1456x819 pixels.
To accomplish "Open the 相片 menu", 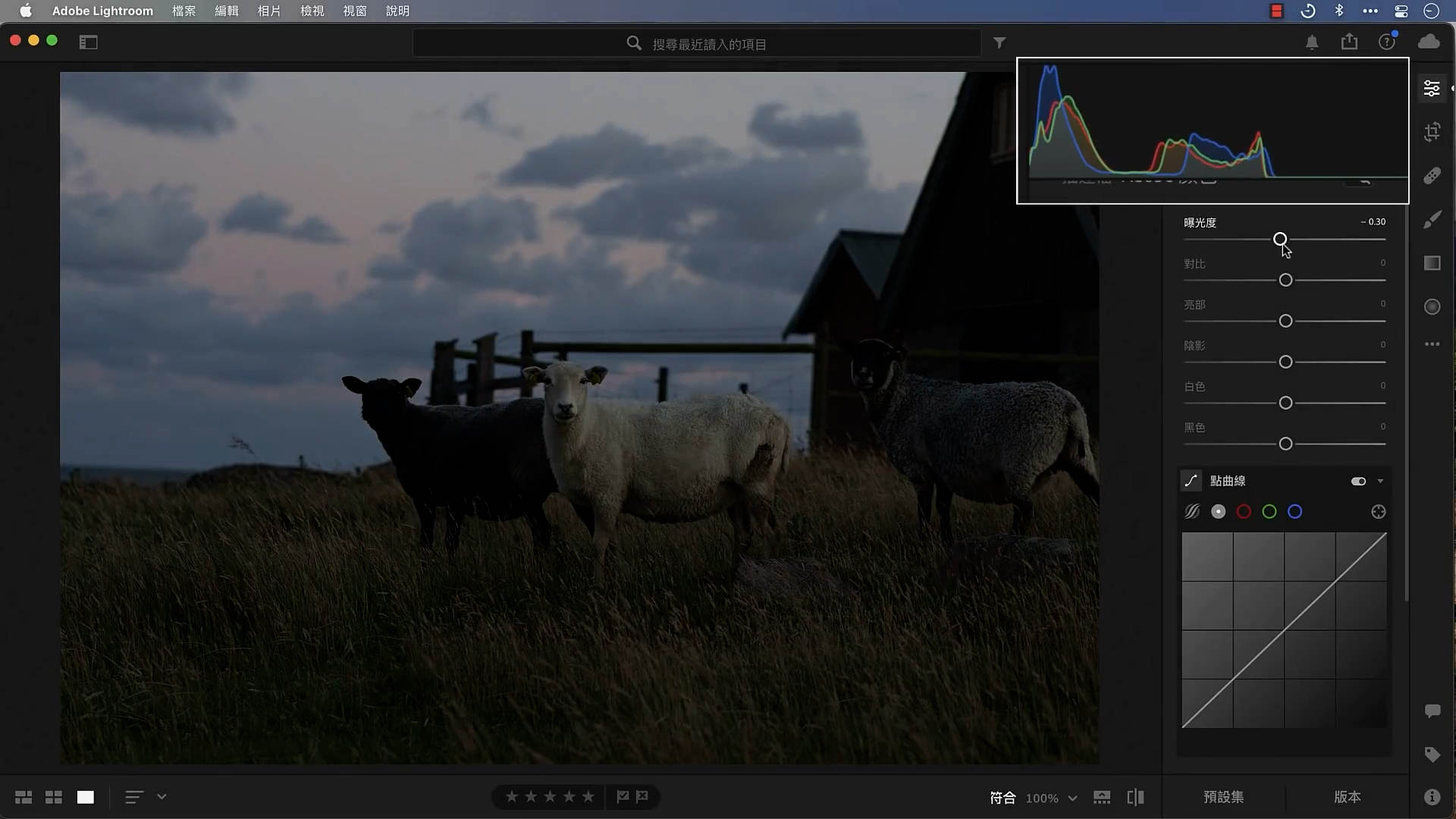I will pyautogui.click(x=268, y=11).
